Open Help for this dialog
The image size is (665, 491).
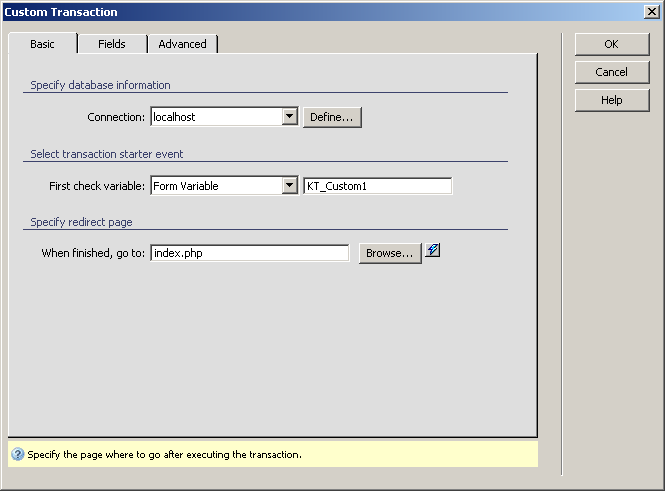[x=611, y=100]
